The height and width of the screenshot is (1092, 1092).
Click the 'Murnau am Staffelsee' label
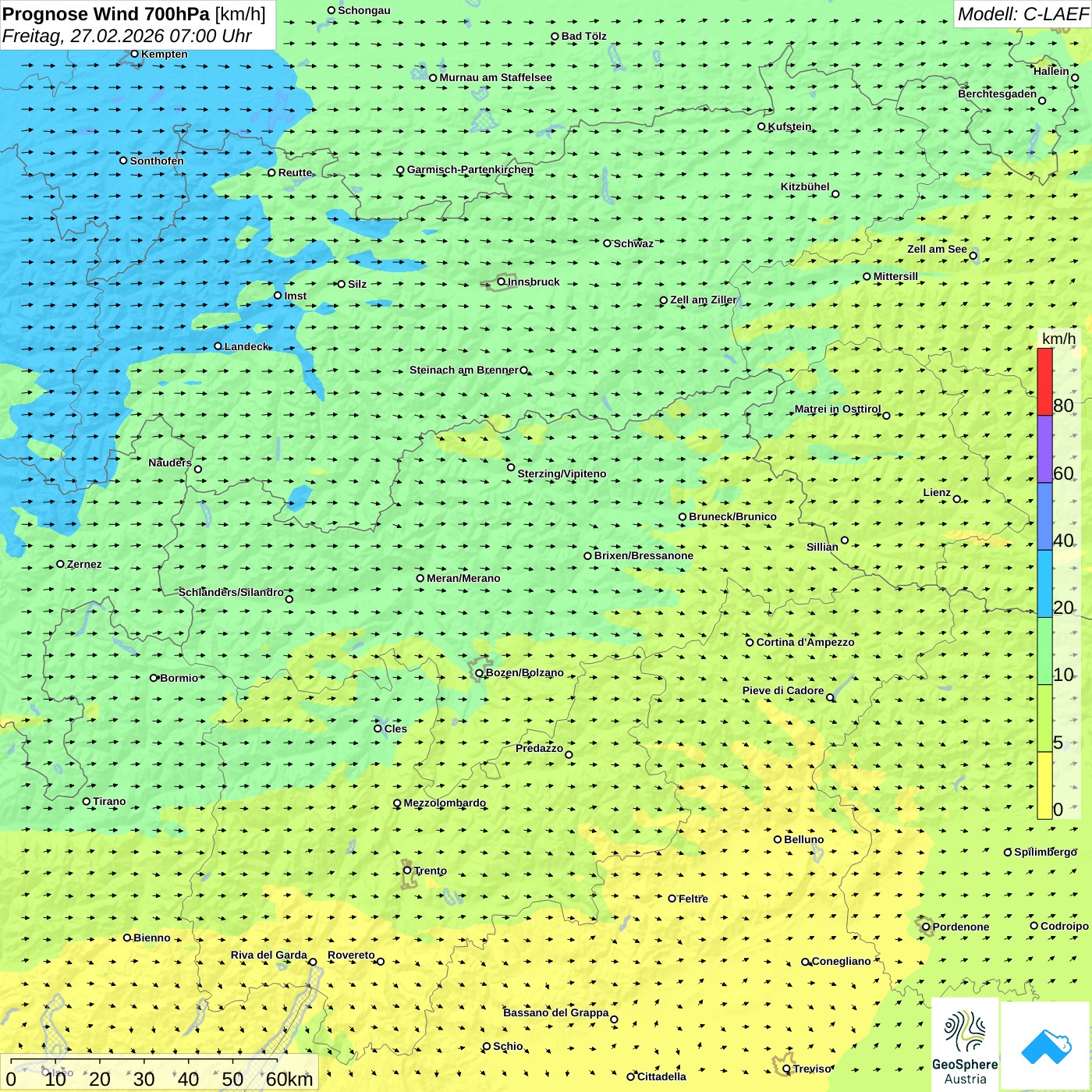[495, 77]
